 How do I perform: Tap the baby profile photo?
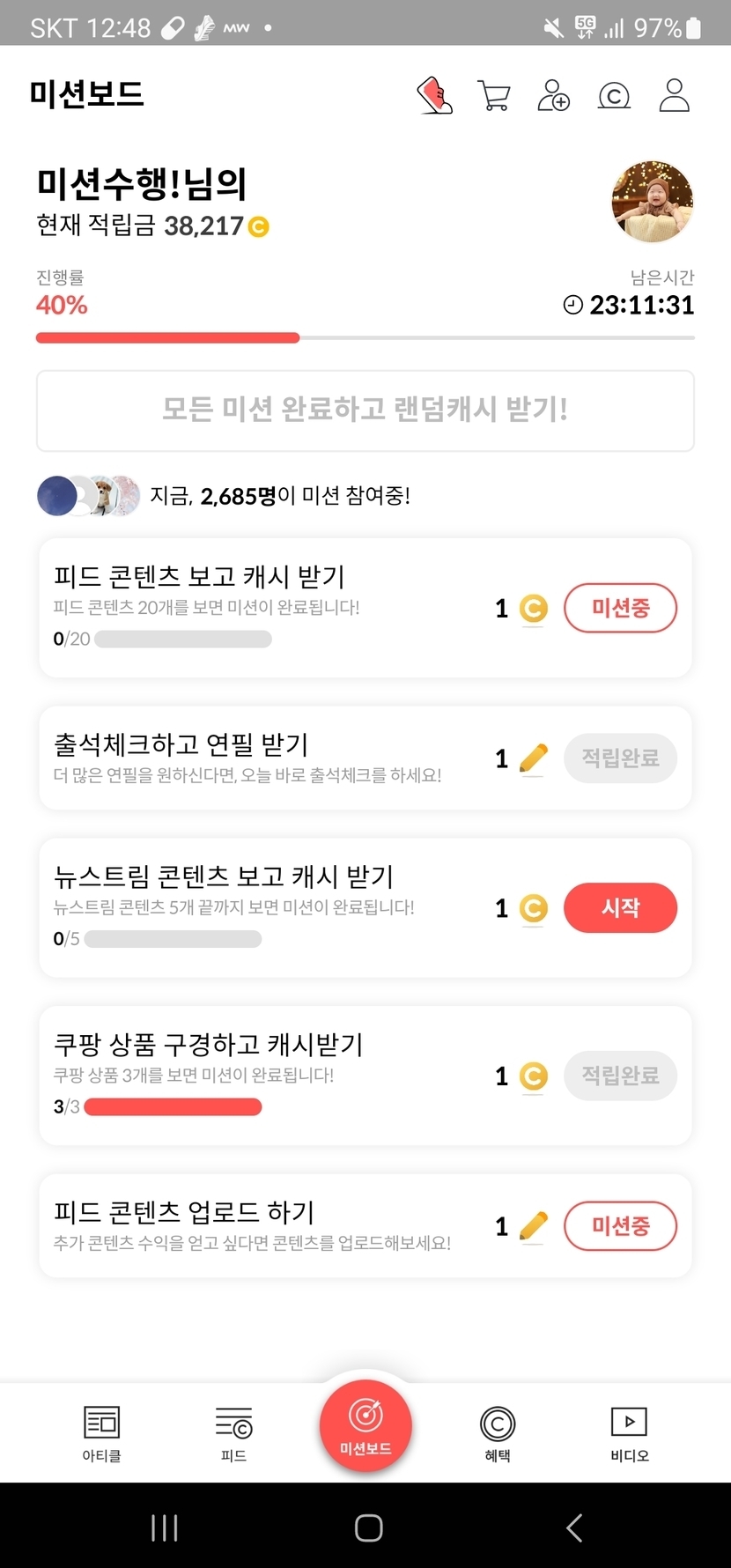tap(652, 202)
